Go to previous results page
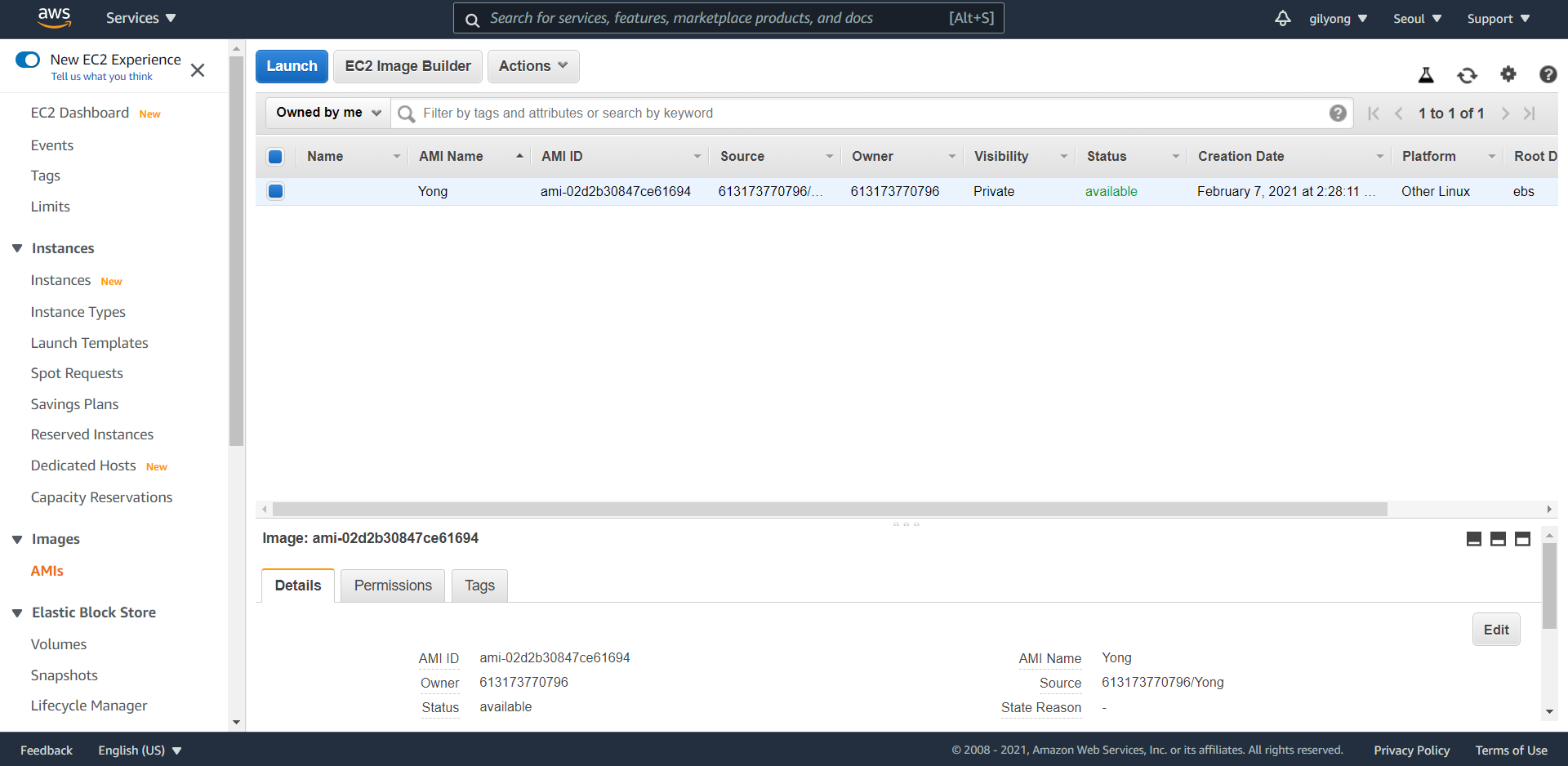 tap(1399, 114)
